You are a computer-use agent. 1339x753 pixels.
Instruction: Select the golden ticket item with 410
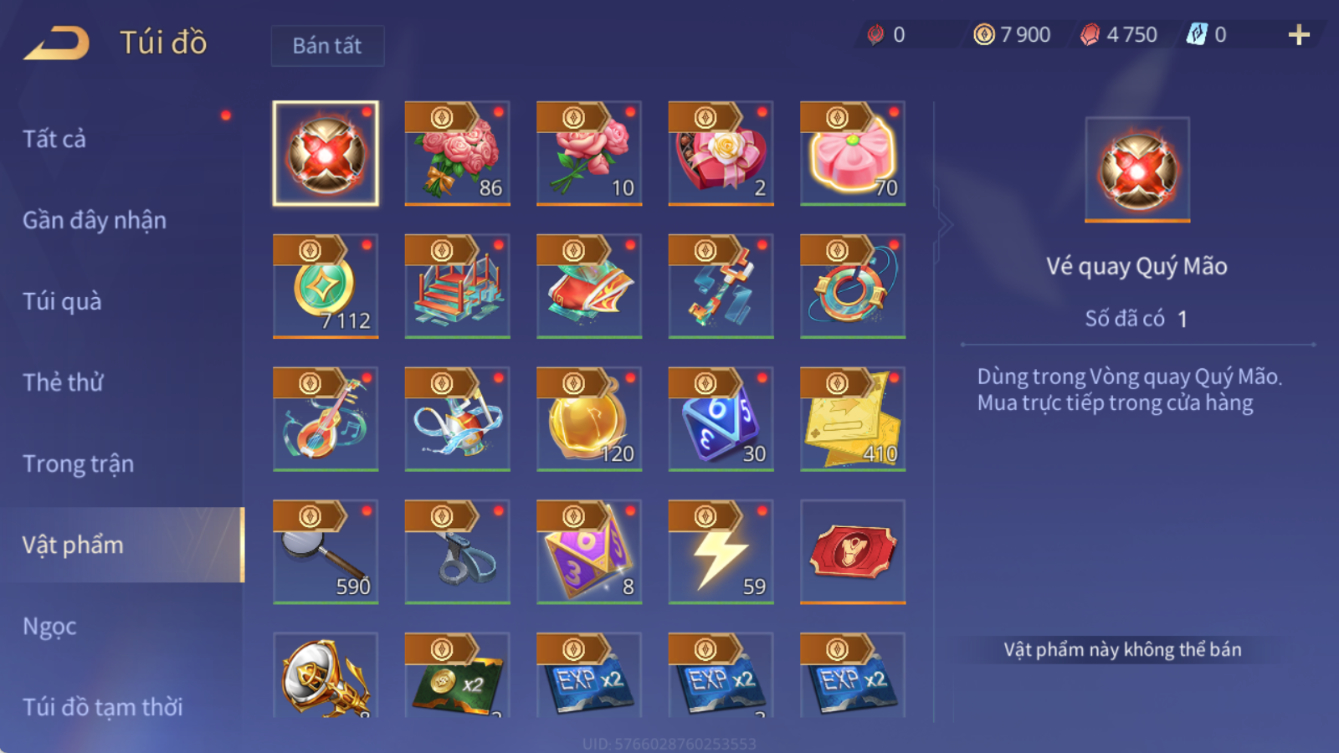(853, 419)
